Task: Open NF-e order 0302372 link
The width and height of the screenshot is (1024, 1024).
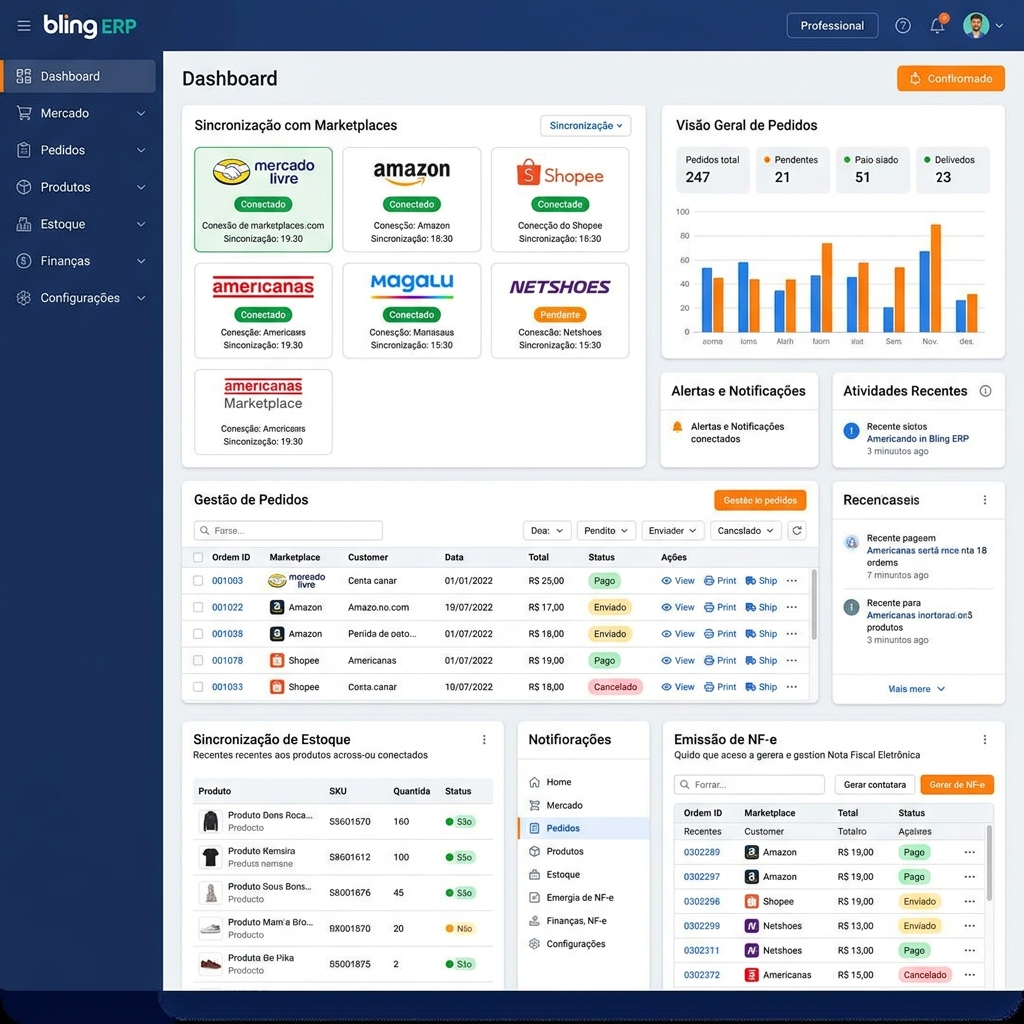Action: [701, 975]
